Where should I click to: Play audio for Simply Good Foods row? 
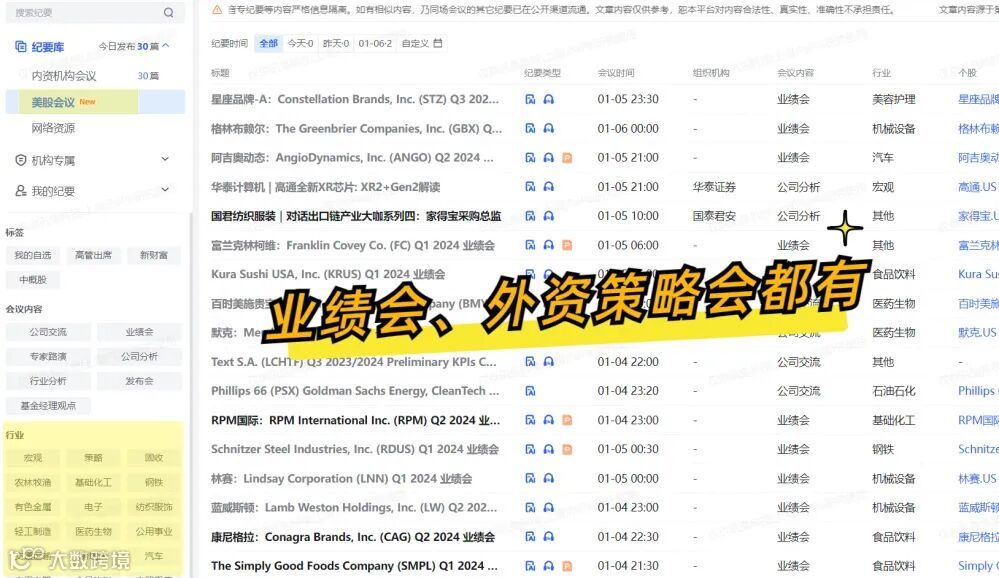click(x=549, y=566)
